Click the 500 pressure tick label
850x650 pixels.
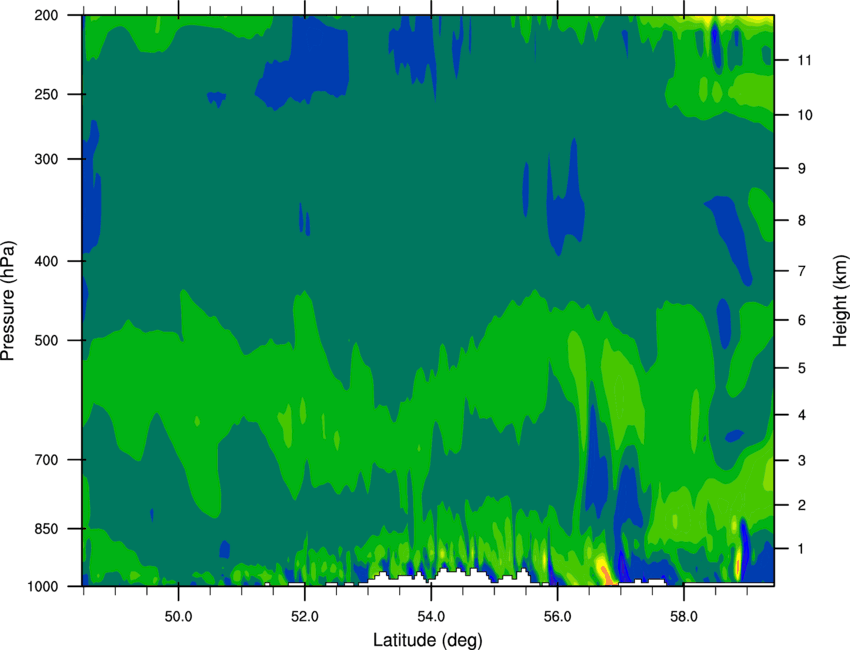point(46,340)
